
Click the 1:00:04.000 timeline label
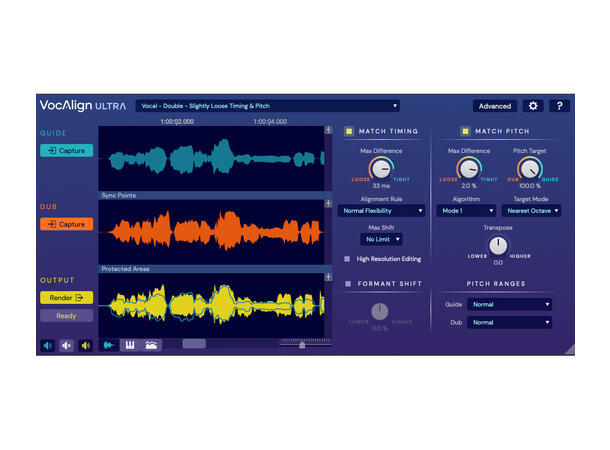[270, 121]
